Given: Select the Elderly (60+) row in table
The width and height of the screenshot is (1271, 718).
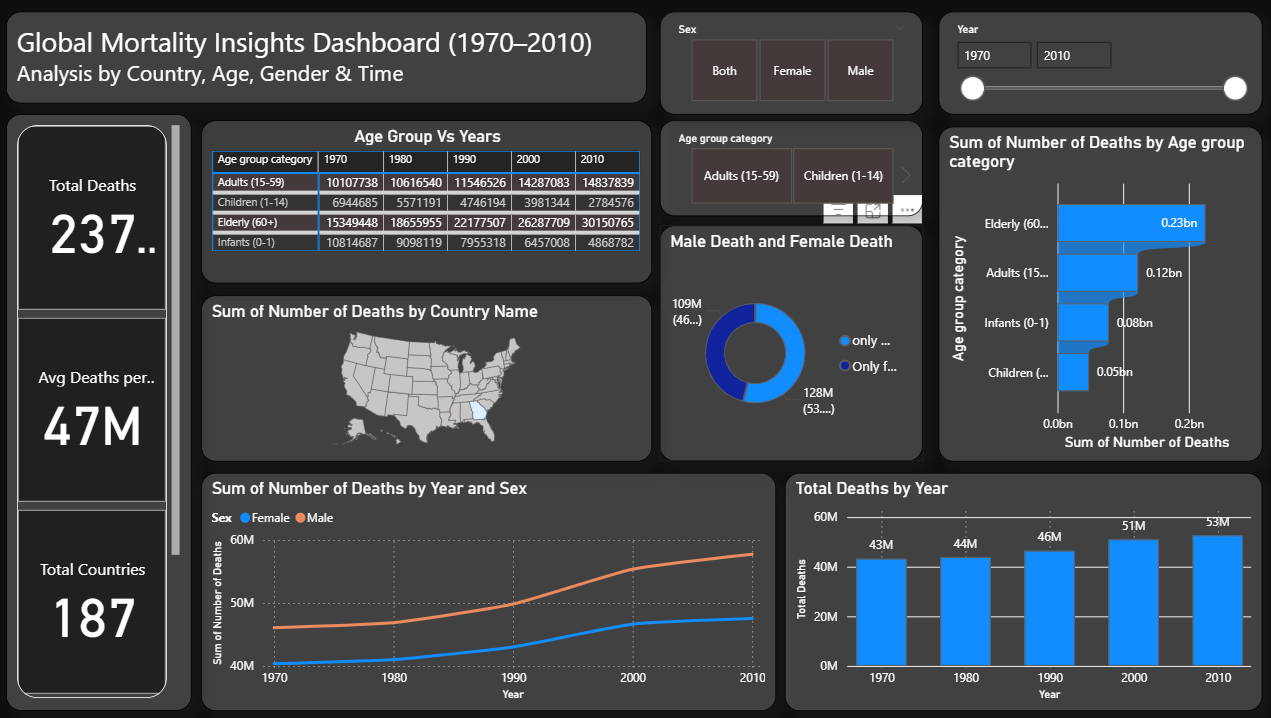Looking at the screenshot, I should [265, 223].
